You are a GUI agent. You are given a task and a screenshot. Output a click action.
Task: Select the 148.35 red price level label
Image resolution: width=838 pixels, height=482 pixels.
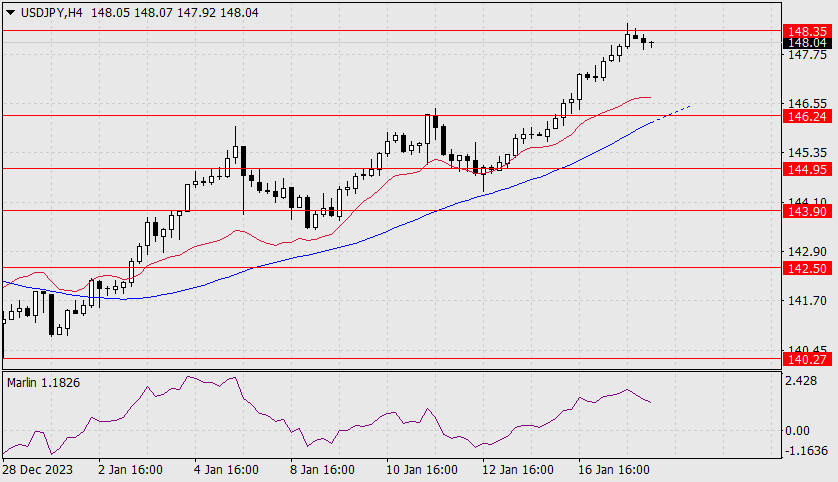[807, 32]
